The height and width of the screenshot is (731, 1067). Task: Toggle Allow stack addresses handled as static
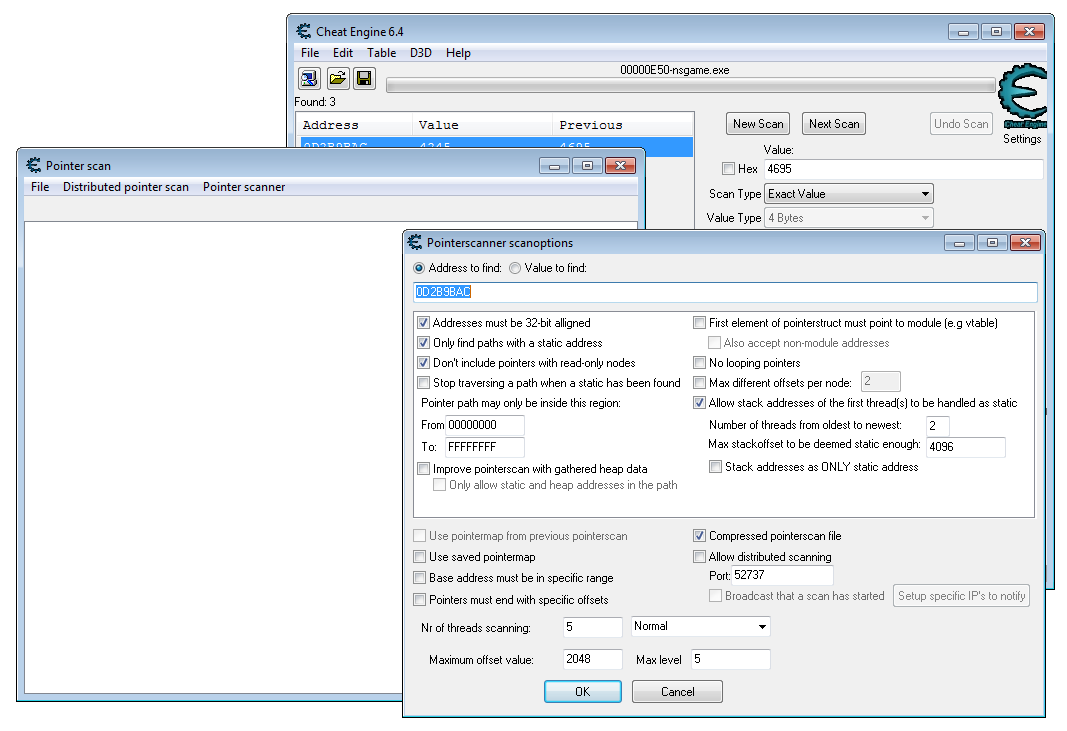(x=700, y=402)
